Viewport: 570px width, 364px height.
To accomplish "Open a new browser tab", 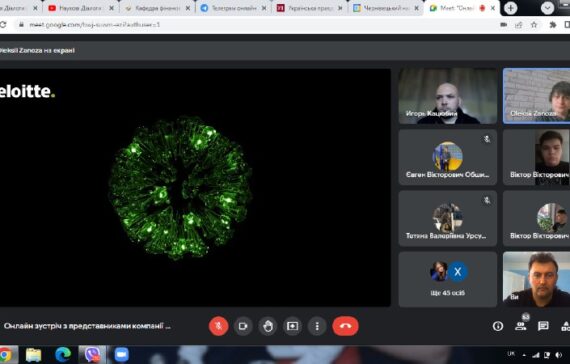I will click(x=510, y=8).
